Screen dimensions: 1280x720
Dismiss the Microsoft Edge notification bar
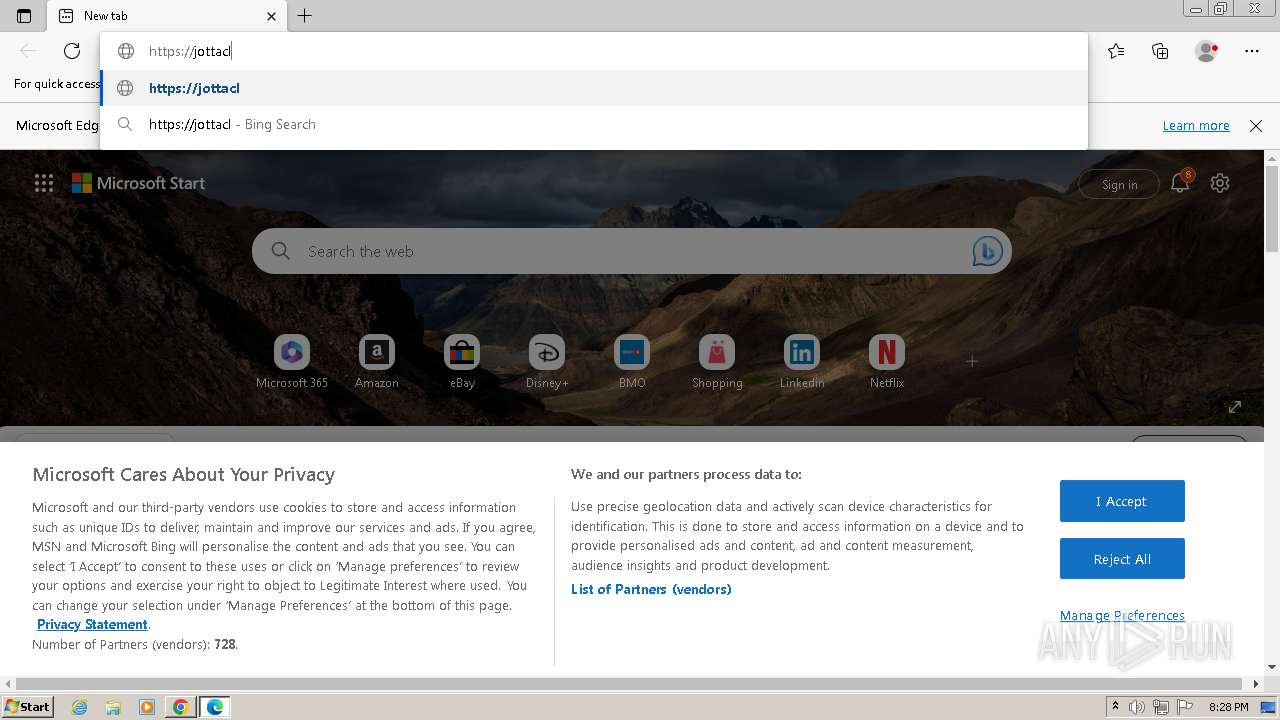[1256, 125]
